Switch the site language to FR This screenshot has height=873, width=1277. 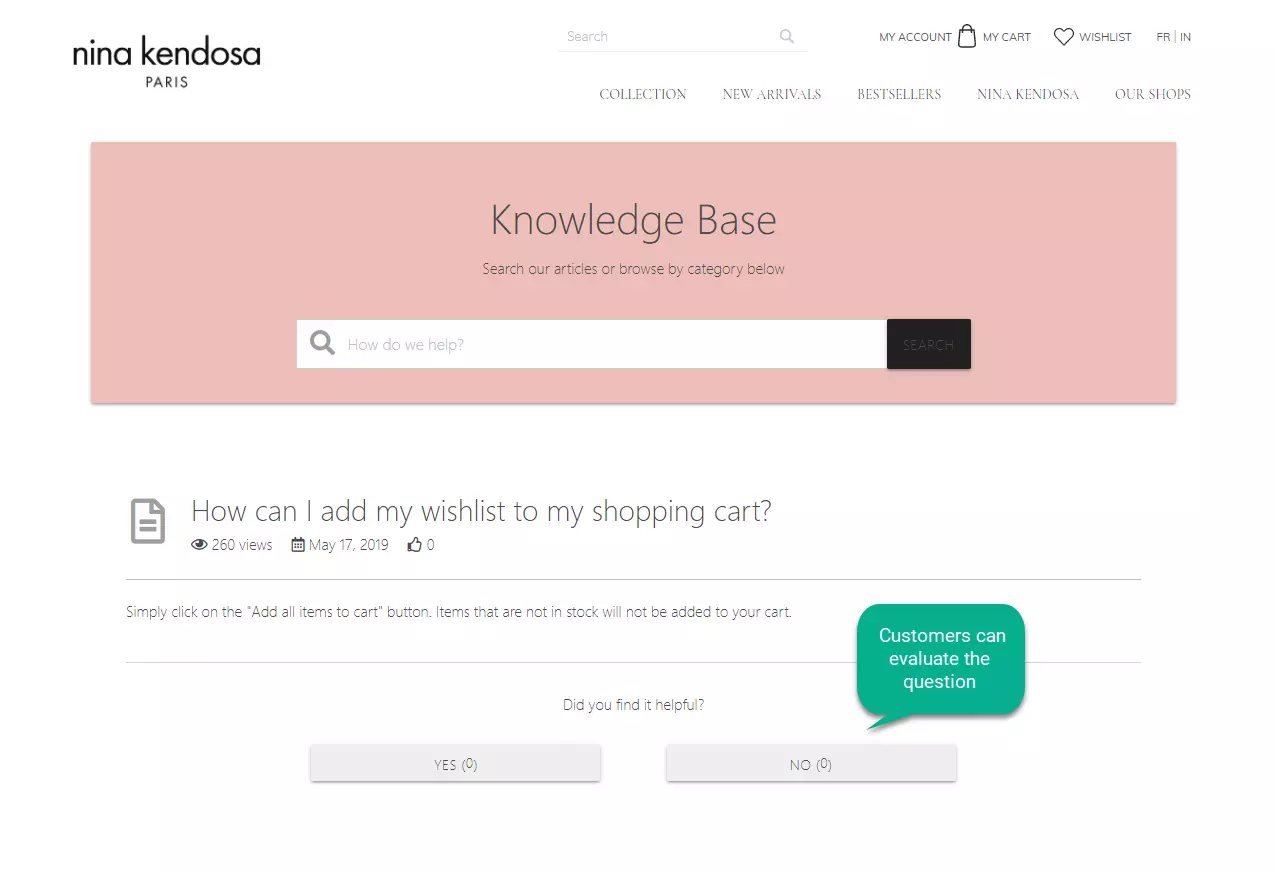coord(1161,37)
